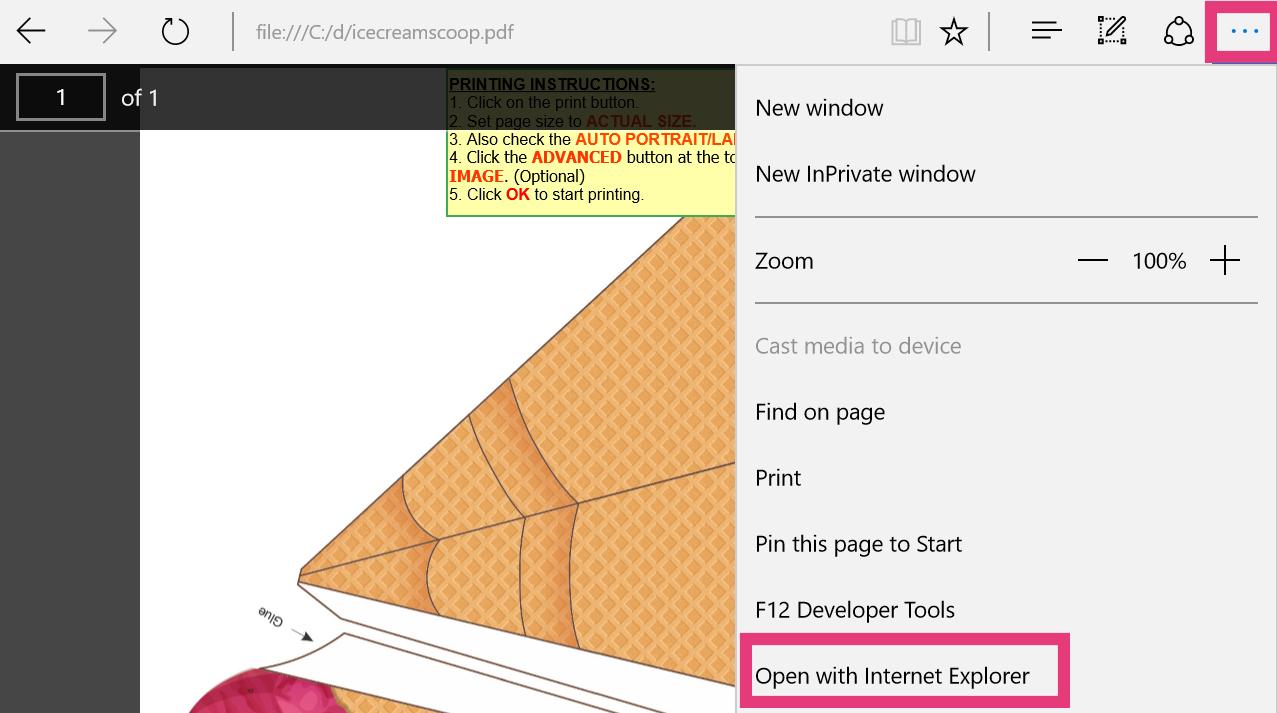Viewport: 1277px width, 713px height.
Task: Decrease zoom with the minus button
Action: [x=1093, y=261]
